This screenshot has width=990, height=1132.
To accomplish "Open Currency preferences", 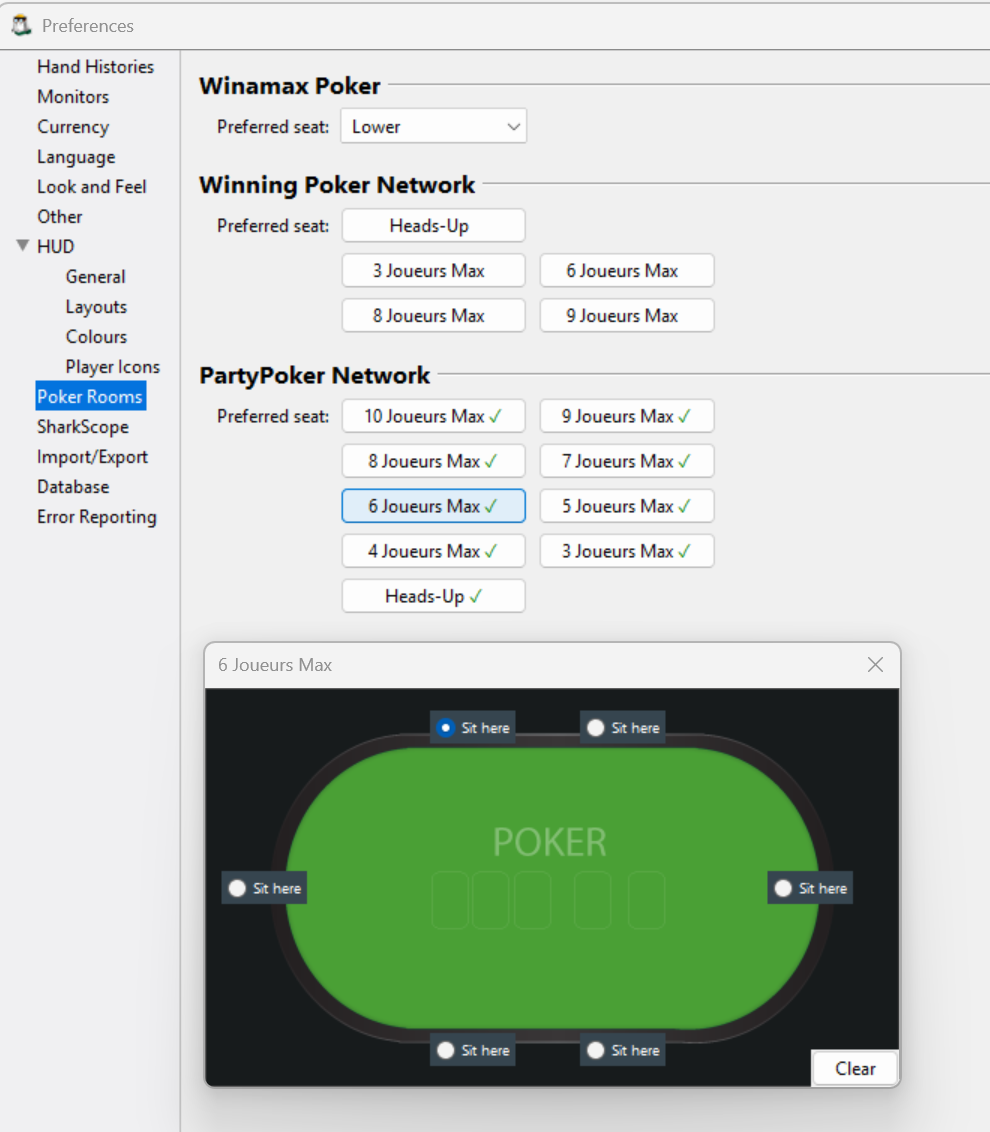I will (x=73, y=126).
